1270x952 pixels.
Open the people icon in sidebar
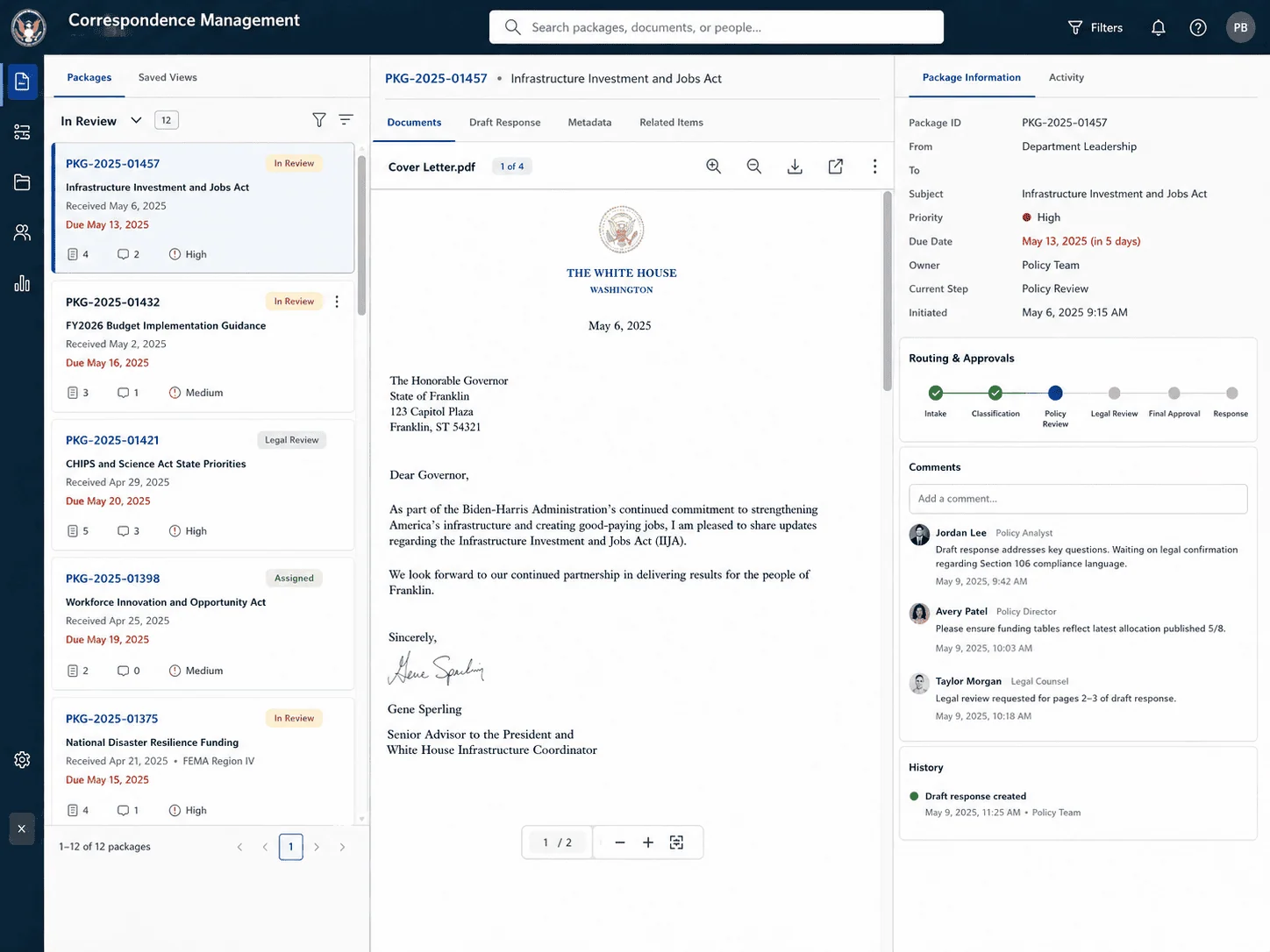[22, 232]
